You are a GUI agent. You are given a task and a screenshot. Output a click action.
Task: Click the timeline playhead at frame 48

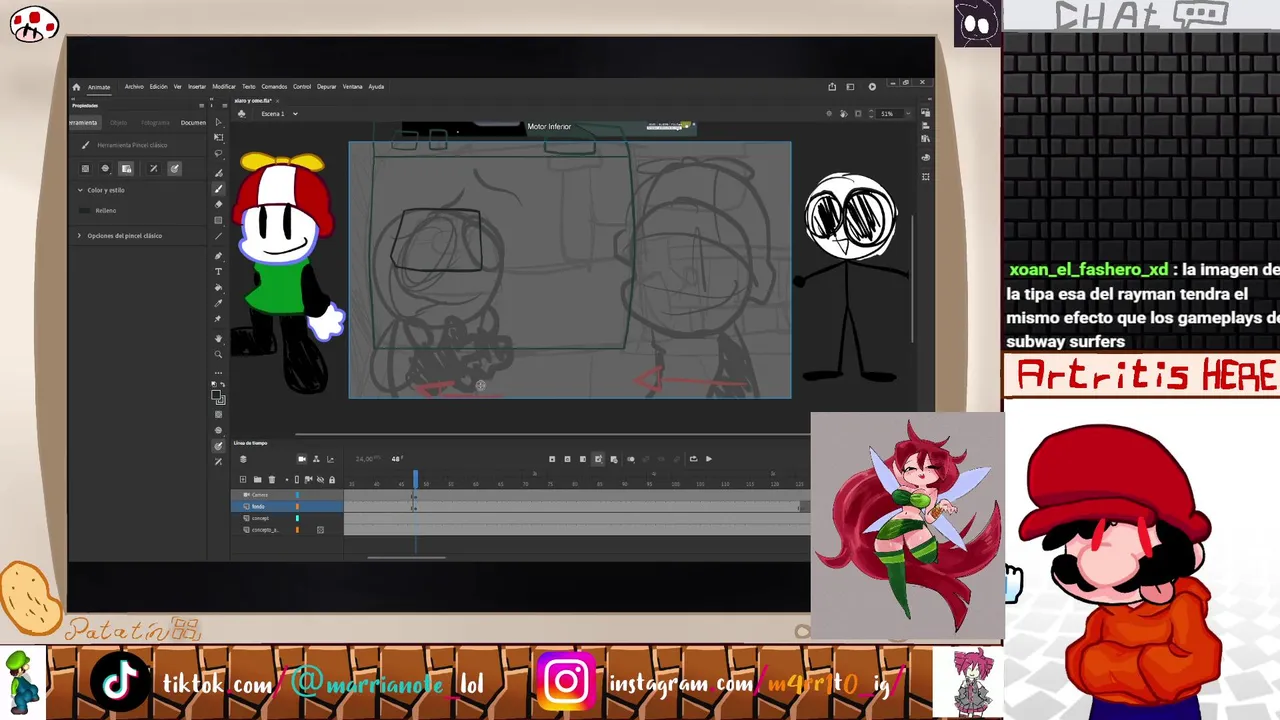(x=416, y=480)
